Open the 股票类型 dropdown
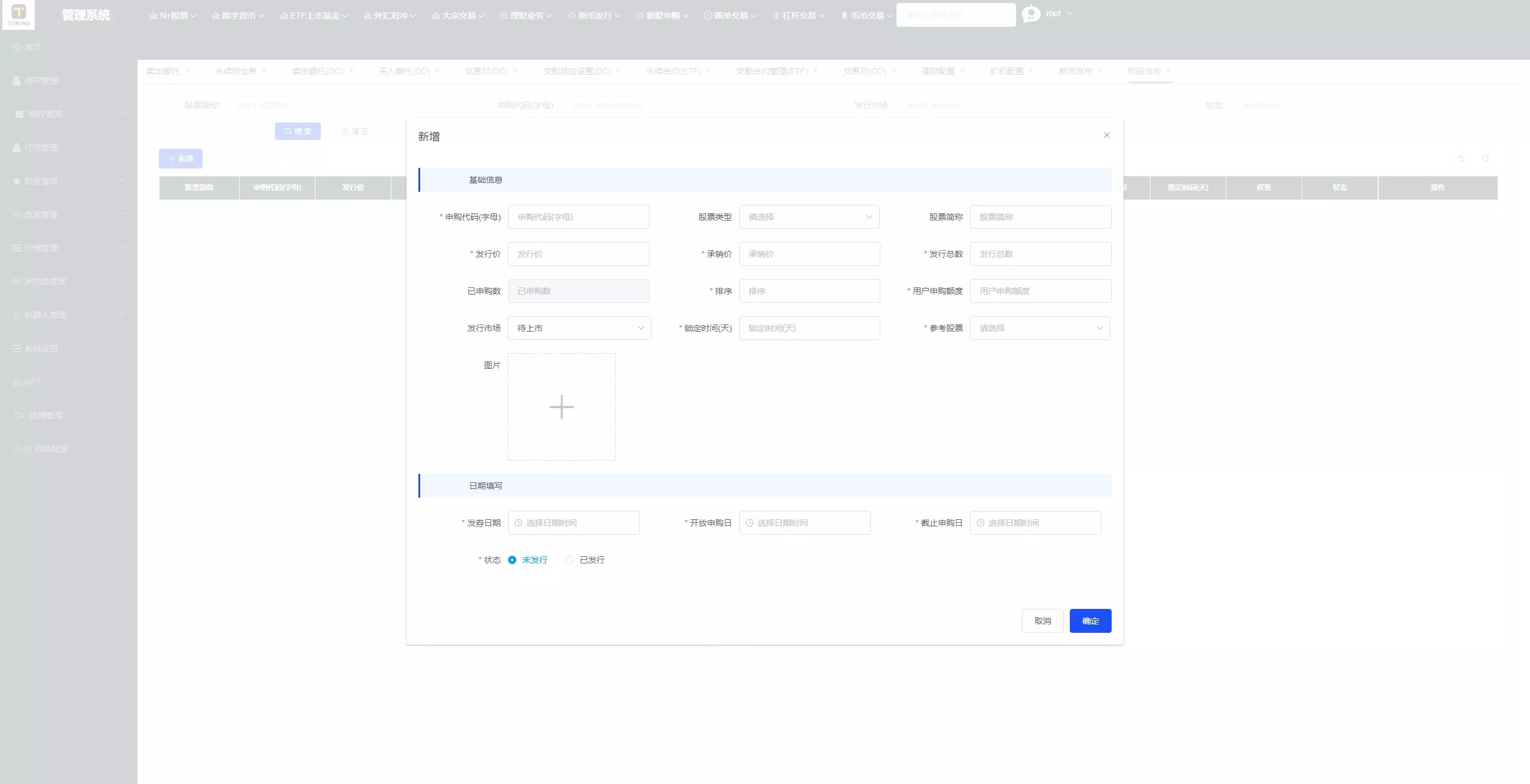1530x784 pixels. click(809, 217)
